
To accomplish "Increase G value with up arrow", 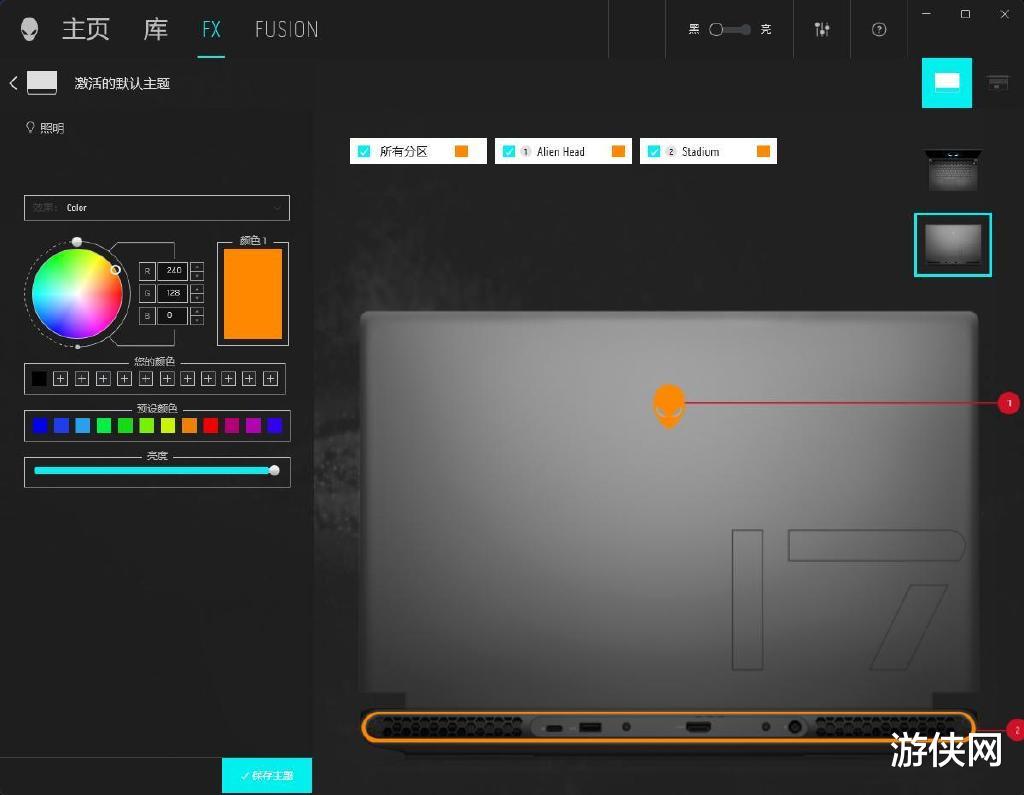I will click(x=197, y=289).
